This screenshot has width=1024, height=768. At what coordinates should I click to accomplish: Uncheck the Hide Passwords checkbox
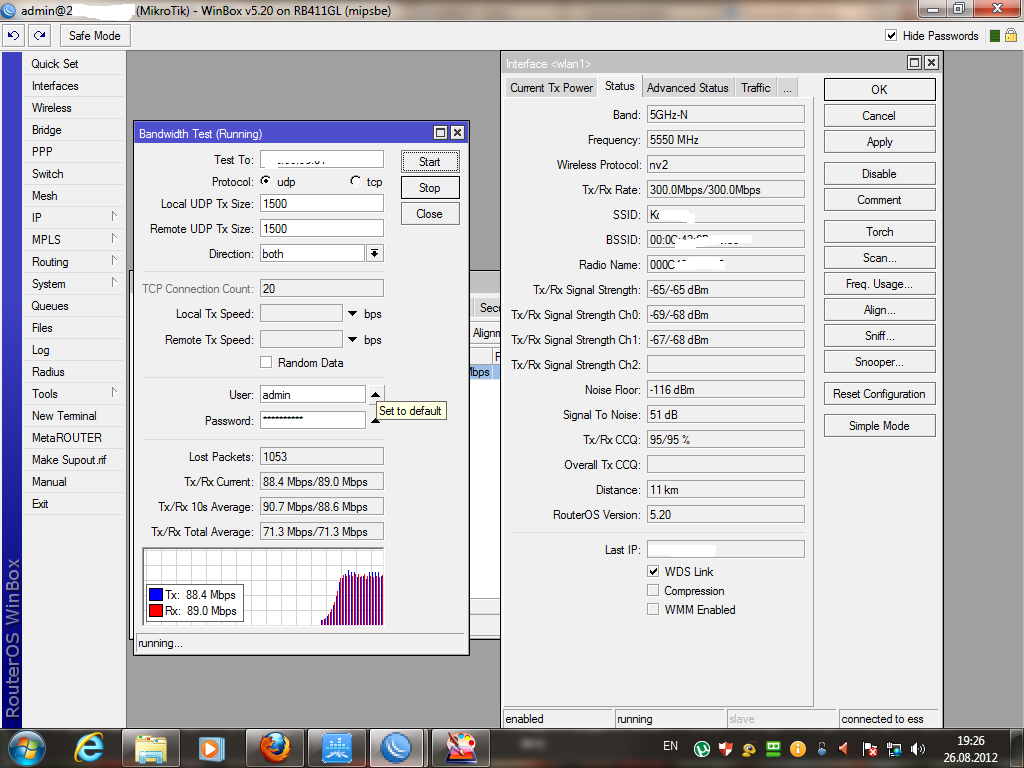pos(891,36)
